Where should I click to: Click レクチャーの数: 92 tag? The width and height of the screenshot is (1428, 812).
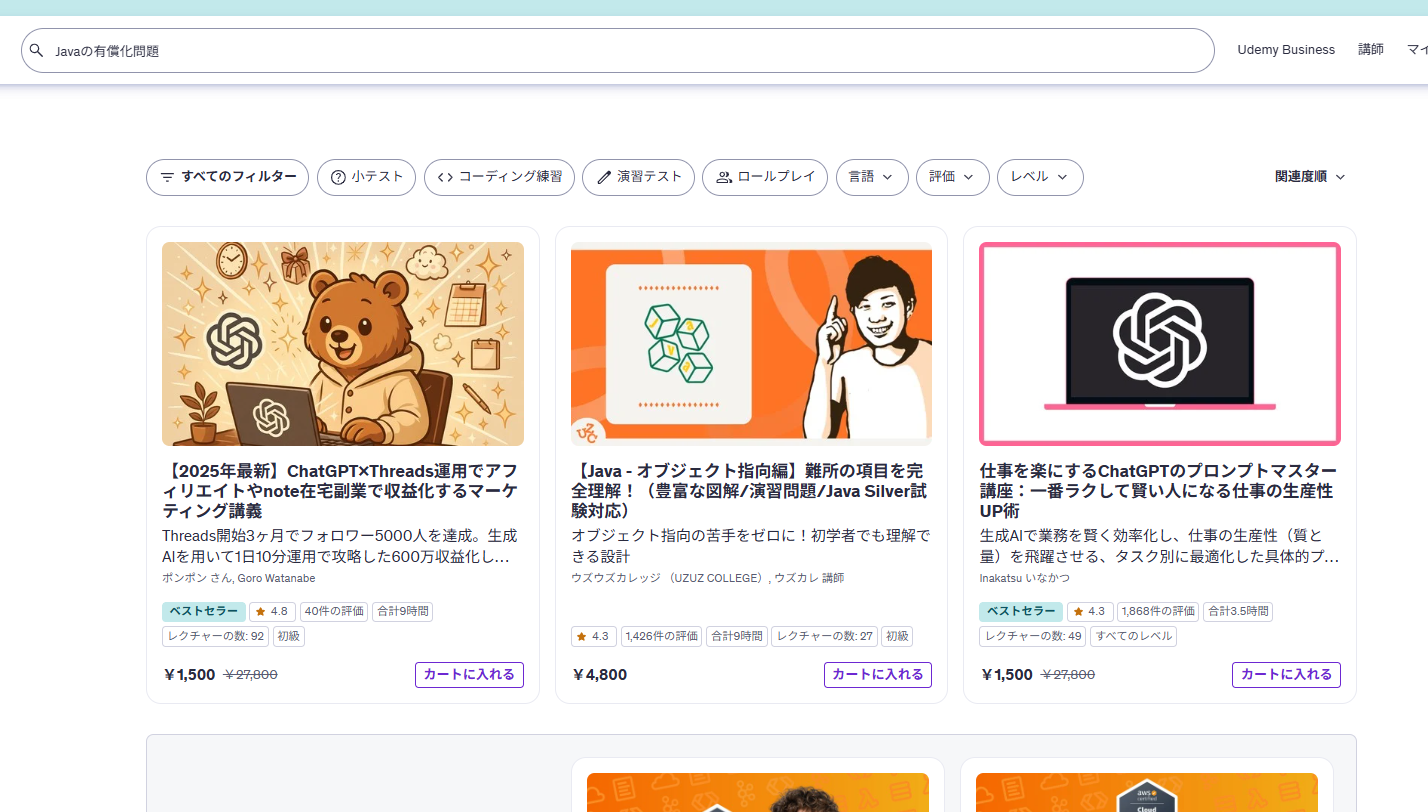pos(215,636)
